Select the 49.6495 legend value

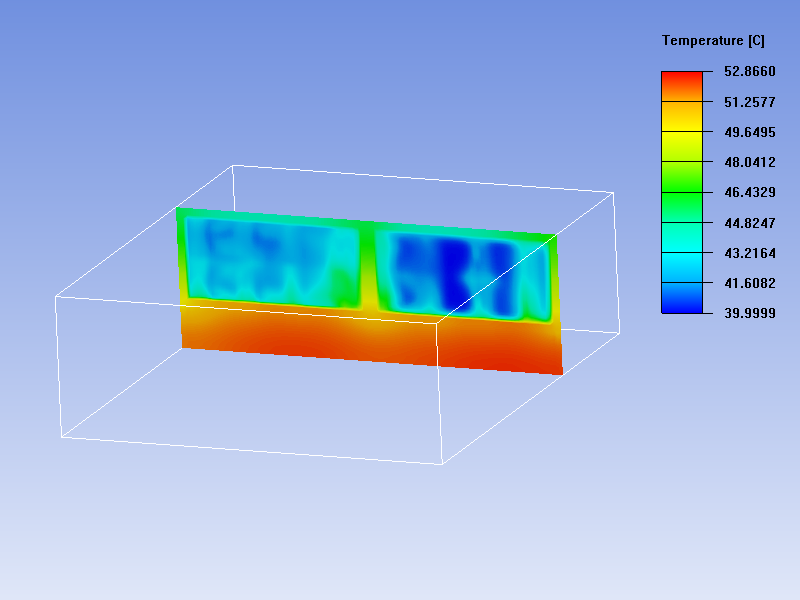tap(749, 132)
